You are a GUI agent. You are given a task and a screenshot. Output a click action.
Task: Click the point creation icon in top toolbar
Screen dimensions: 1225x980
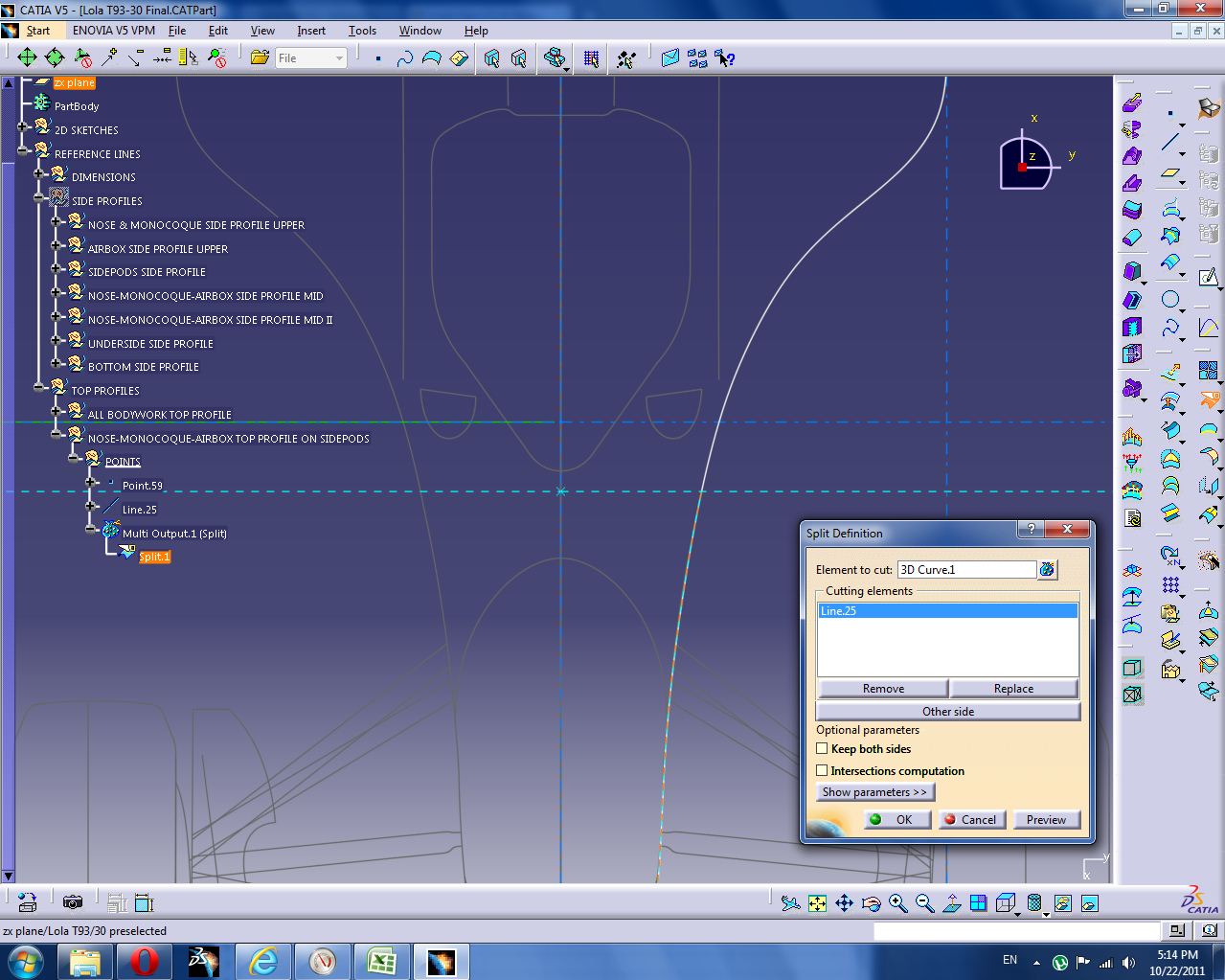tap(377, 58)
